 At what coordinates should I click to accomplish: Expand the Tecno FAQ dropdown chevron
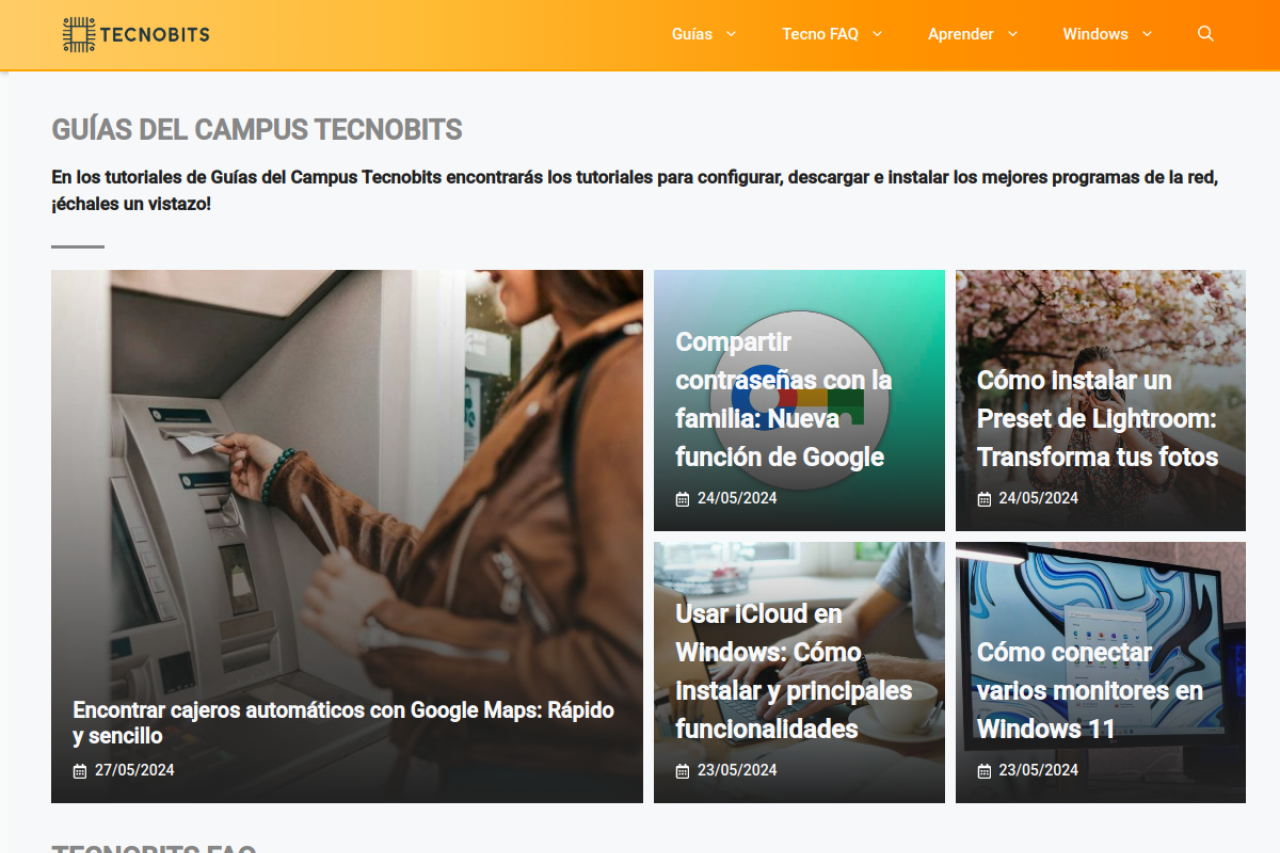tap(877, 34)
